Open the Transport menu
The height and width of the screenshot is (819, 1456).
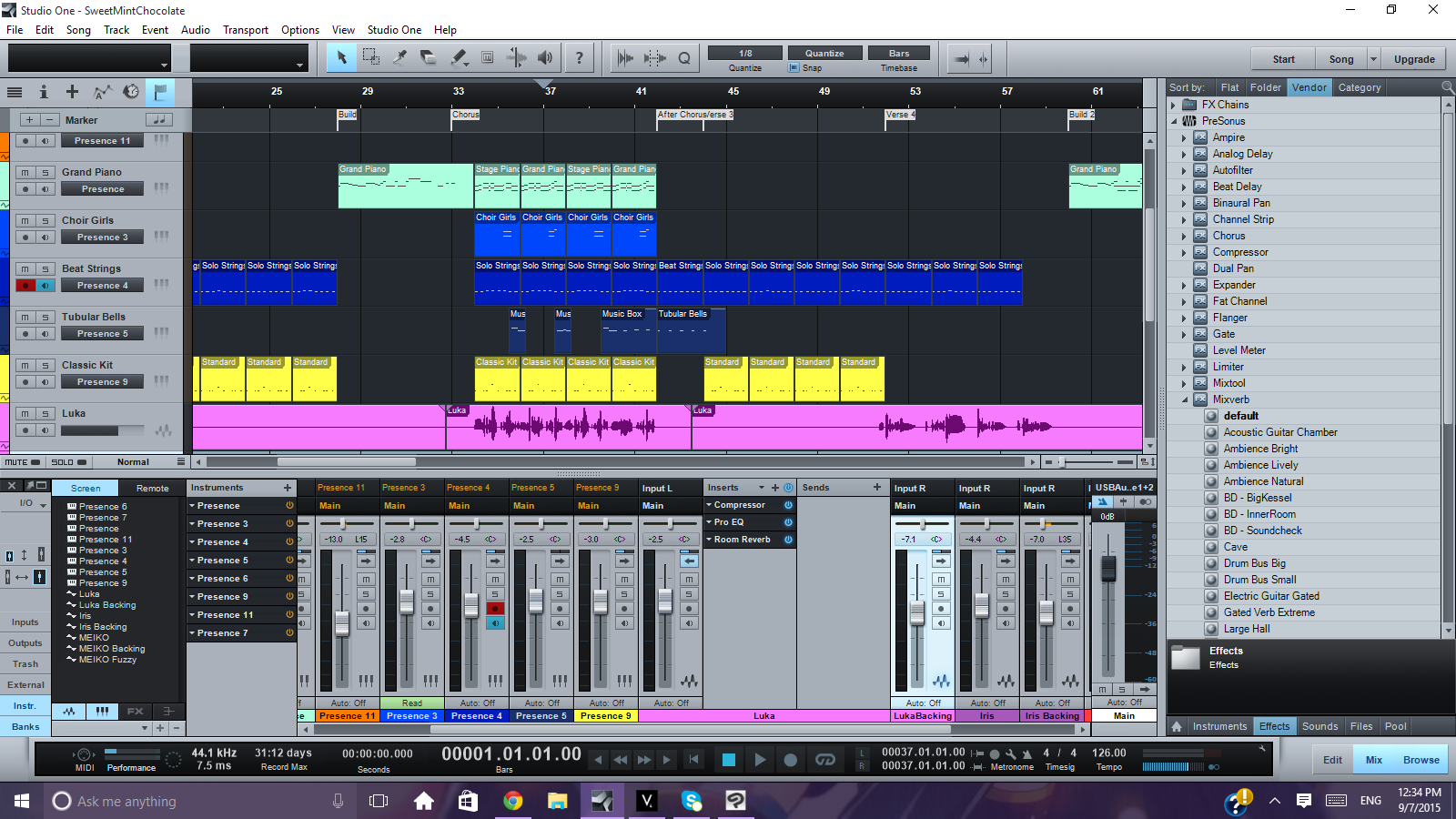(x=246, y=30)
